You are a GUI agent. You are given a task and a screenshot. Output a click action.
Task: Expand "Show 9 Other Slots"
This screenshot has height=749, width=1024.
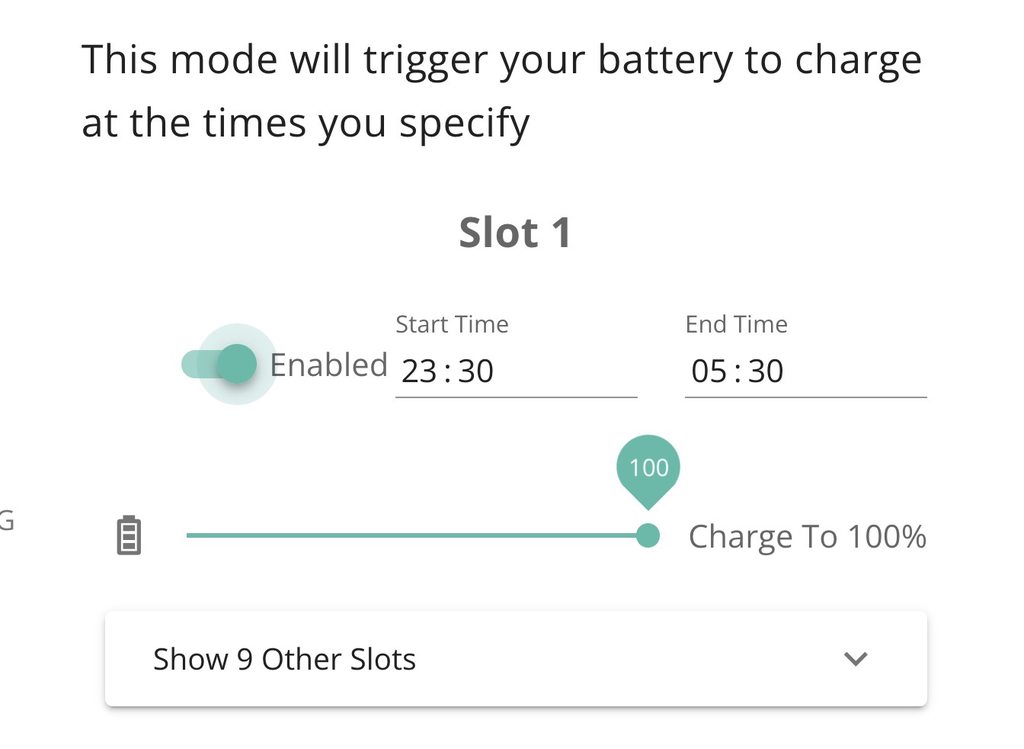(x=284, y=659)
